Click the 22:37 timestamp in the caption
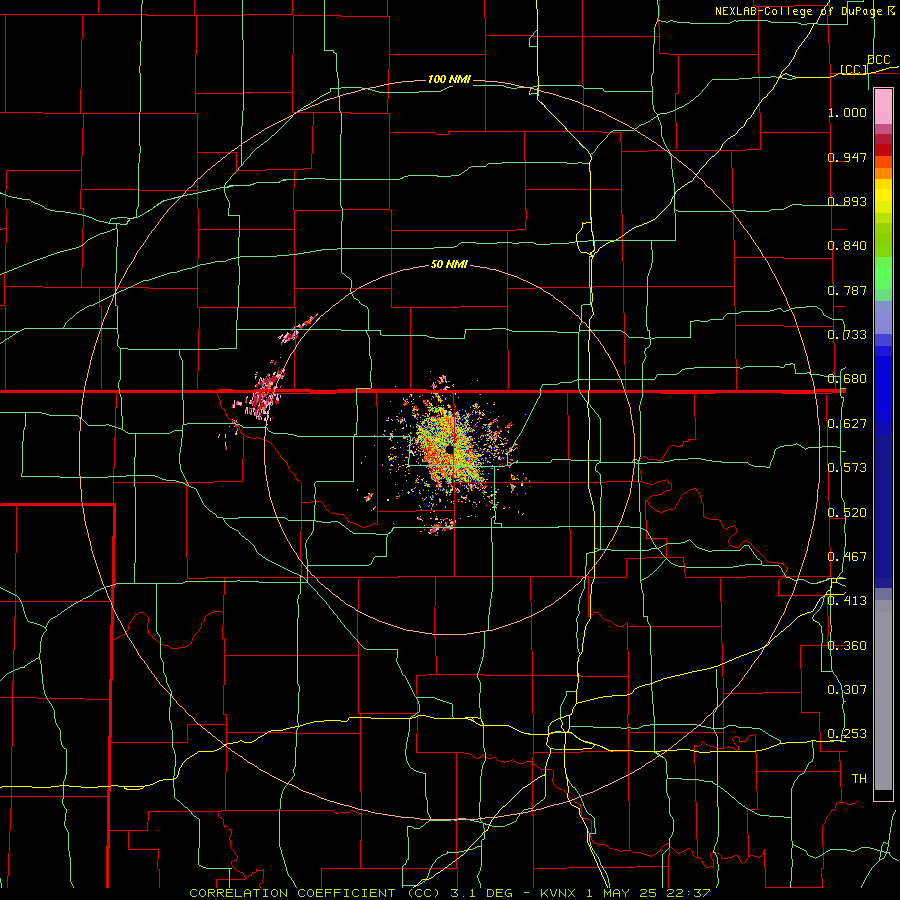Image resolution: width=900 pixels, height=900 pixels. [690, 893]
